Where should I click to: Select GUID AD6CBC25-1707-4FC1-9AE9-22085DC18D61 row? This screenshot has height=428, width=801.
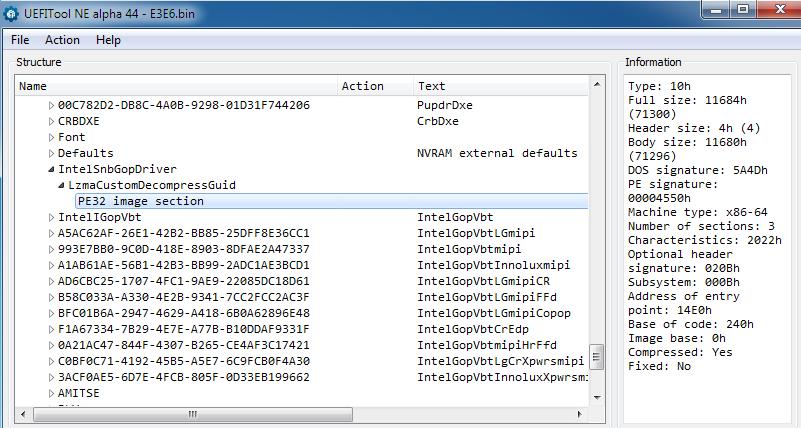pos(183,281)
